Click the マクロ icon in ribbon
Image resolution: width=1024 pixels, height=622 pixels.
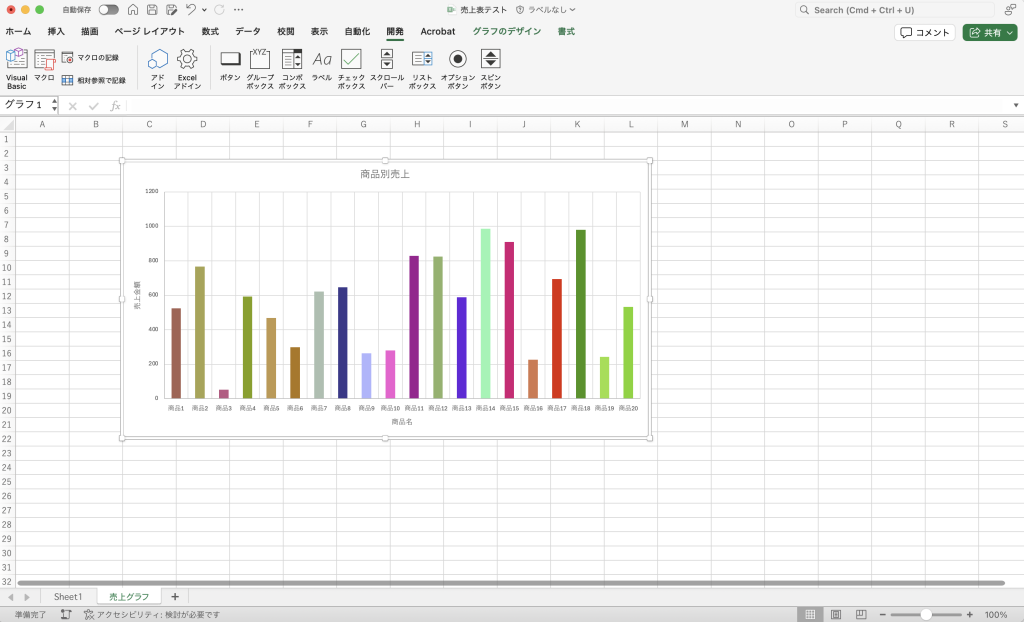tap(44, 65)
